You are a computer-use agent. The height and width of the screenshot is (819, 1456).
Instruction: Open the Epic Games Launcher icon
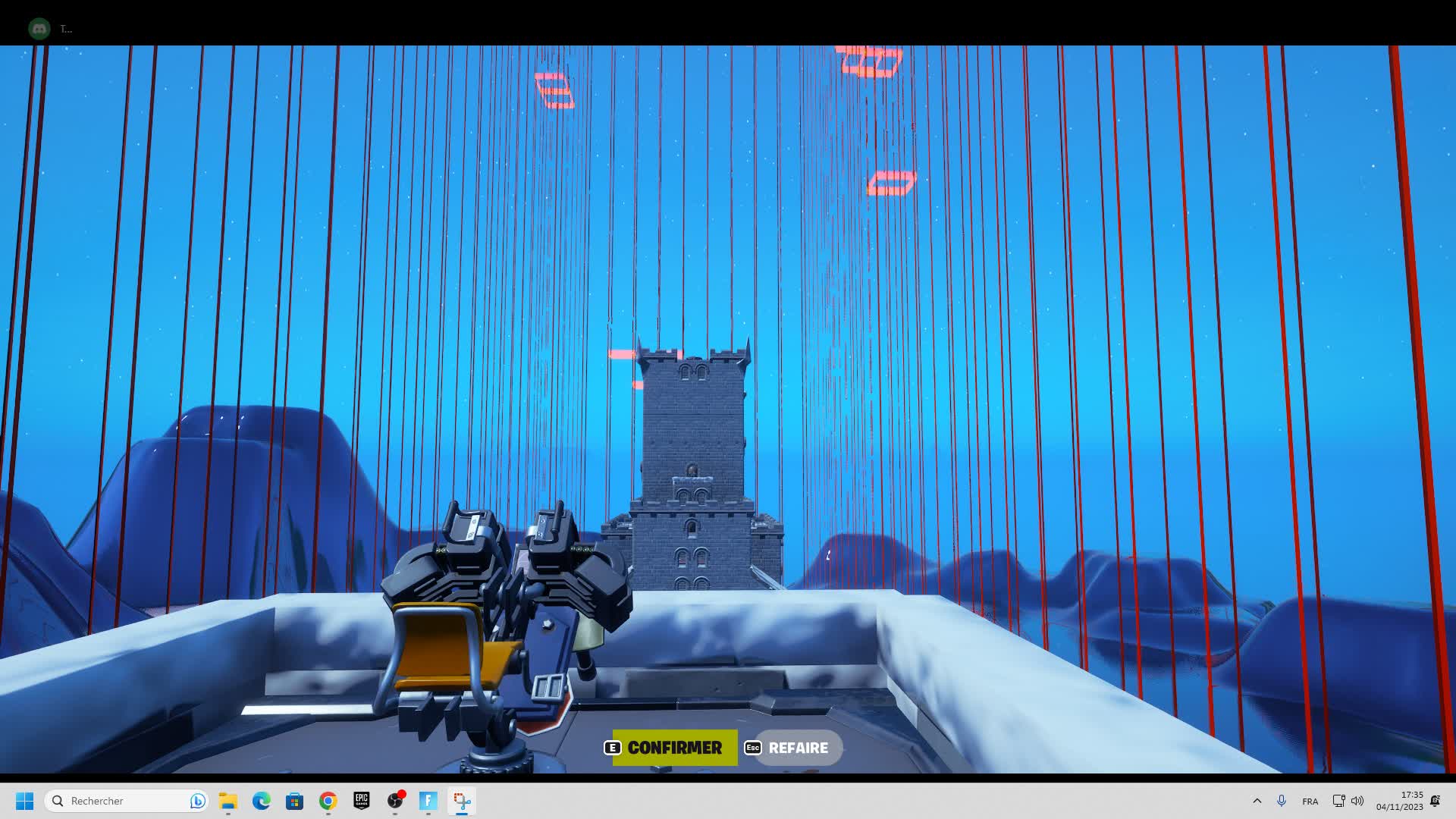[x=362, y=801]
